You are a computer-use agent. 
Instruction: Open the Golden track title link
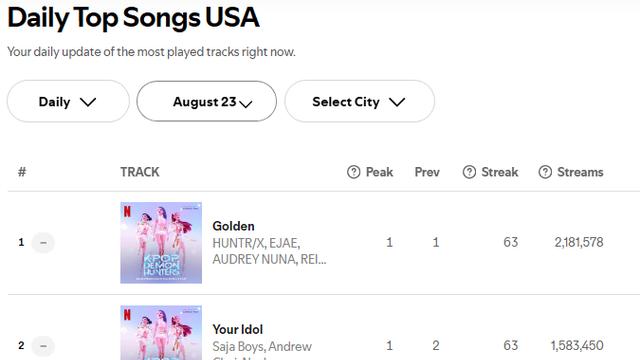coord(233,226)
